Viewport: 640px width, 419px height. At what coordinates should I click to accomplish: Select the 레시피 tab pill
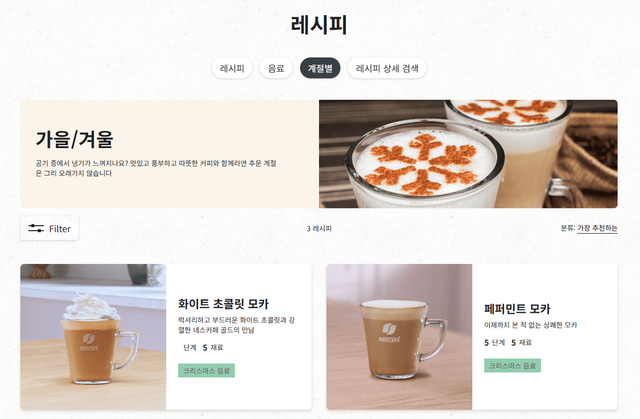coord(232,68)
